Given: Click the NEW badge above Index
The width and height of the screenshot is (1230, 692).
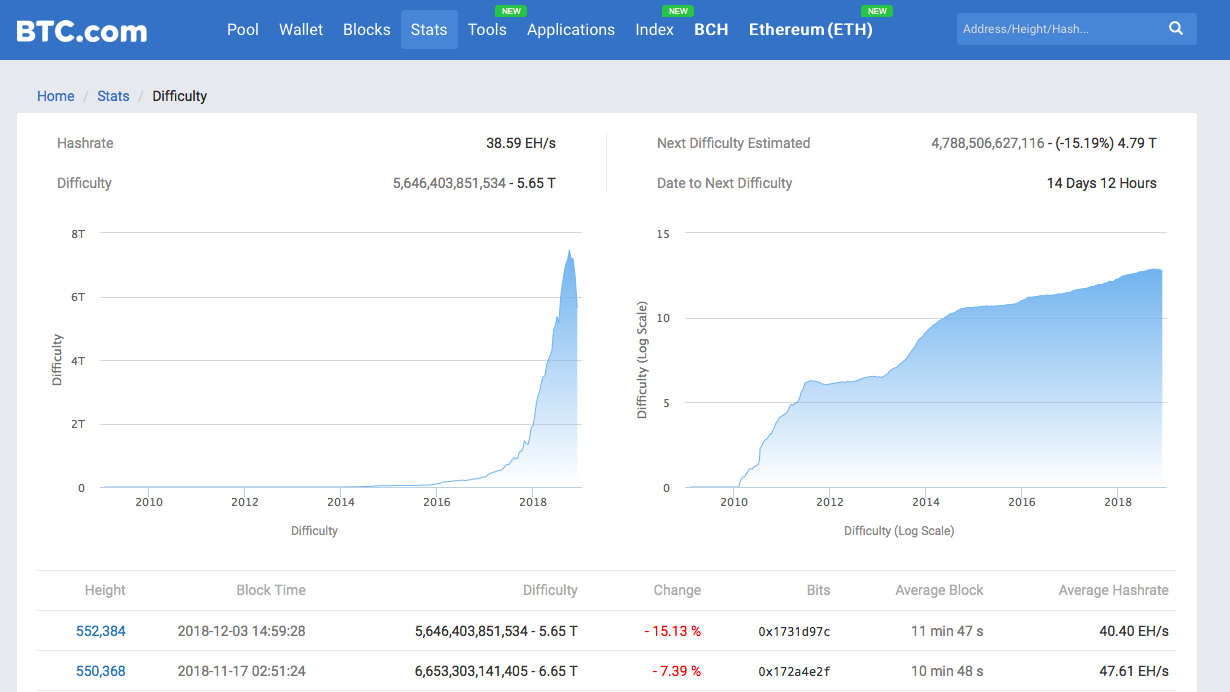Looking at the screenshot, I should [678, 11].
